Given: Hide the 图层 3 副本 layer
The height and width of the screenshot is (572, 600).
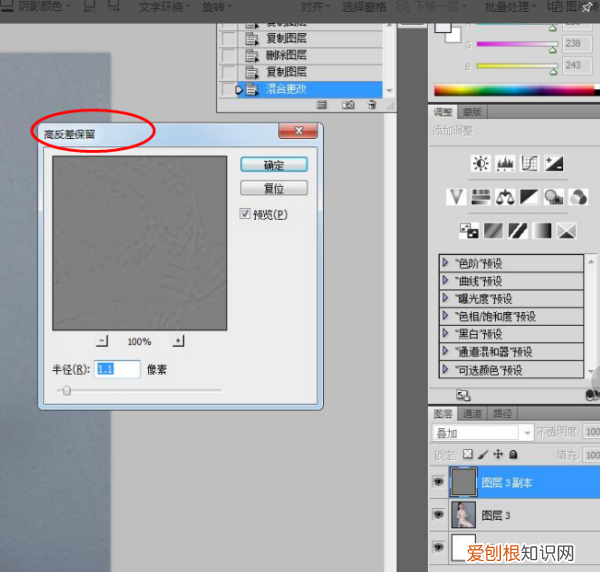Looking at the screenshot, I should coord(439,481).
